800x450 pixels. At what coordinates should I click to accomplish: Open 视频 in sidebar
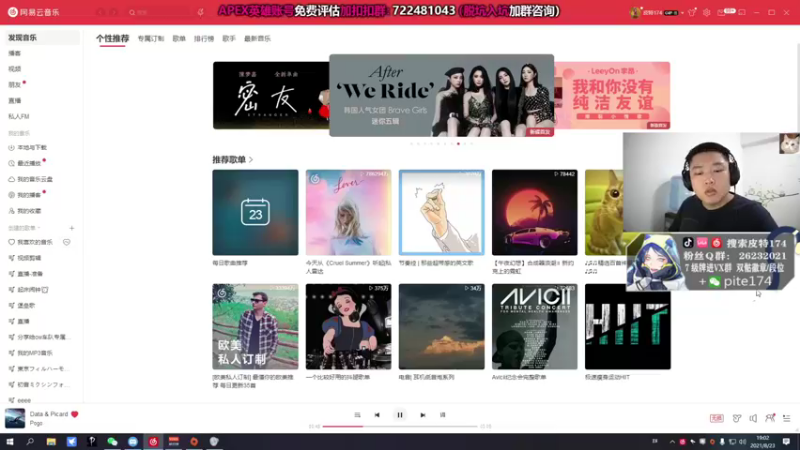(x=14, y=69)
